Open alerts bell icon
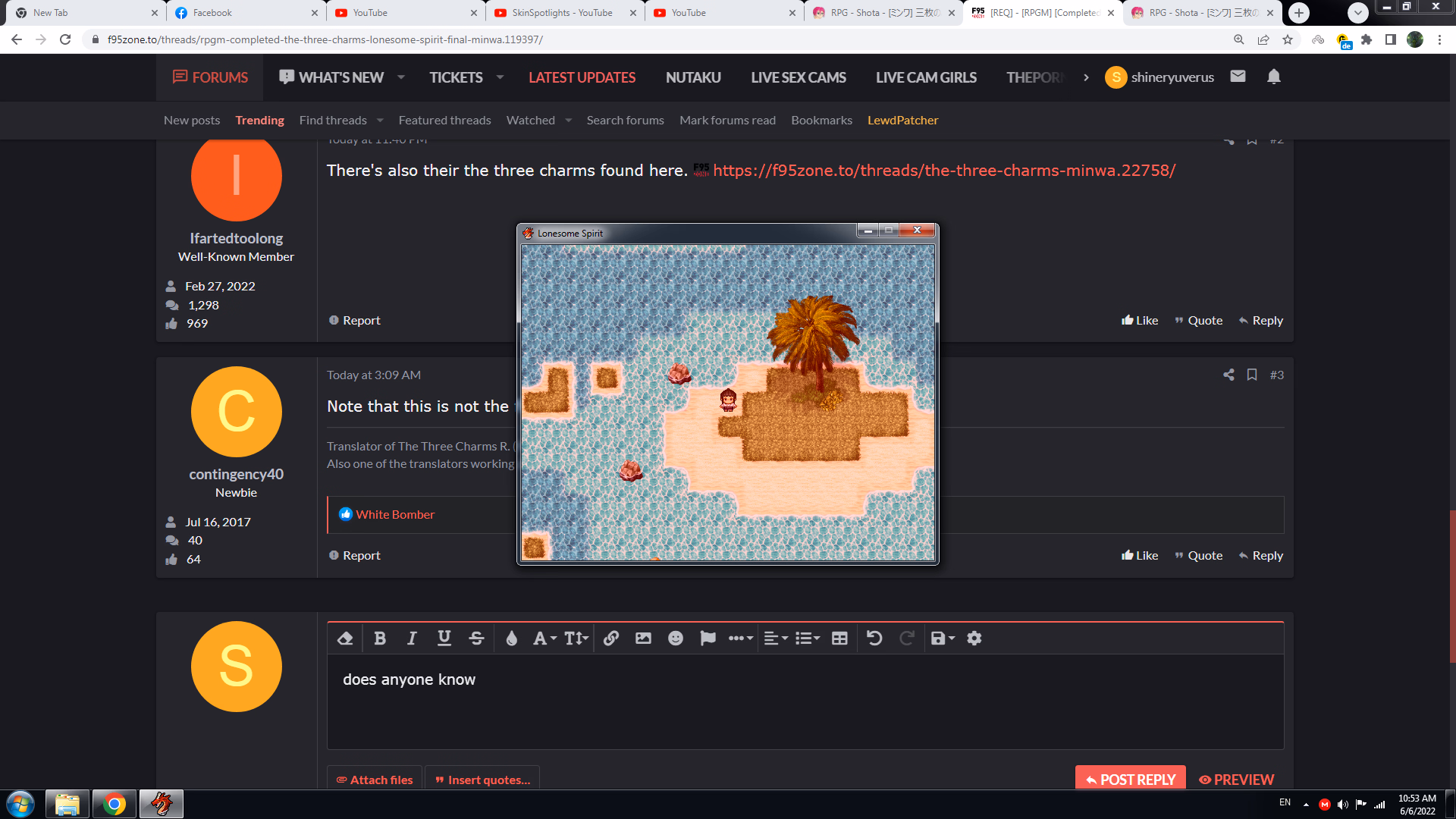The image size is (1456, 819). [1274, 76]
